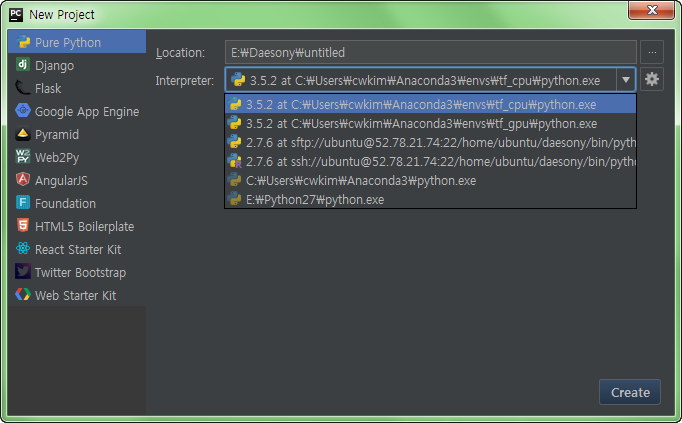The height and width of the screenshot is (423, 682).
Task: Click Python icon of E:\Python27 entry
Action: [235, 199]
